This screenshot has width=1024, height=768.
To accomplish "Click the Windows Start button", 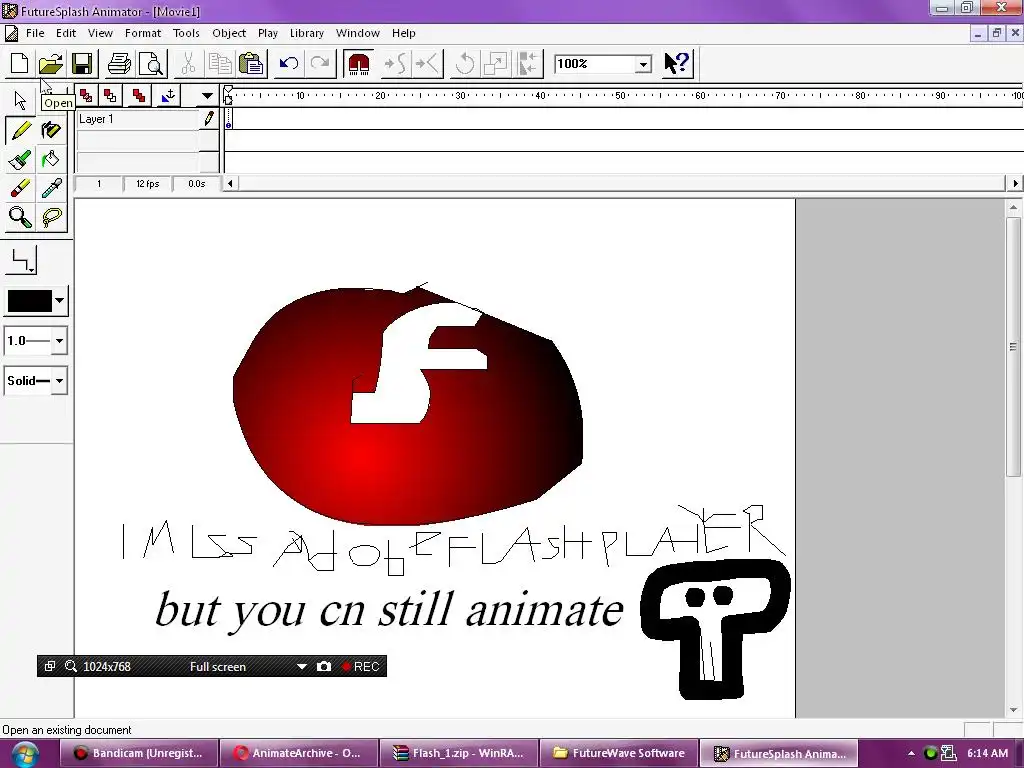I will pos(25,754).
